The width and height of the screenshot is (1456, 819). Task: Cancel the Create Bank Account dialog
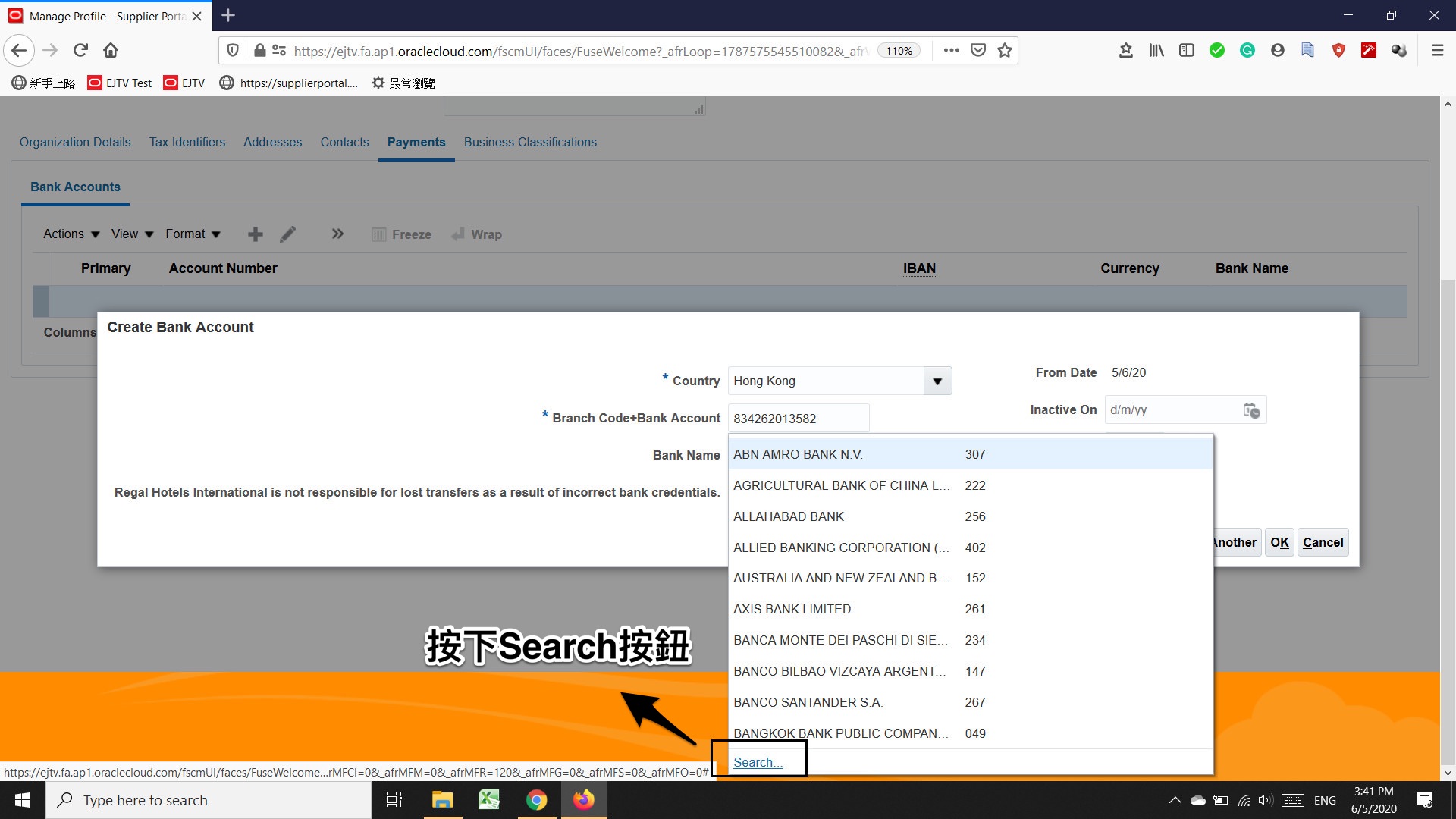1323,543
